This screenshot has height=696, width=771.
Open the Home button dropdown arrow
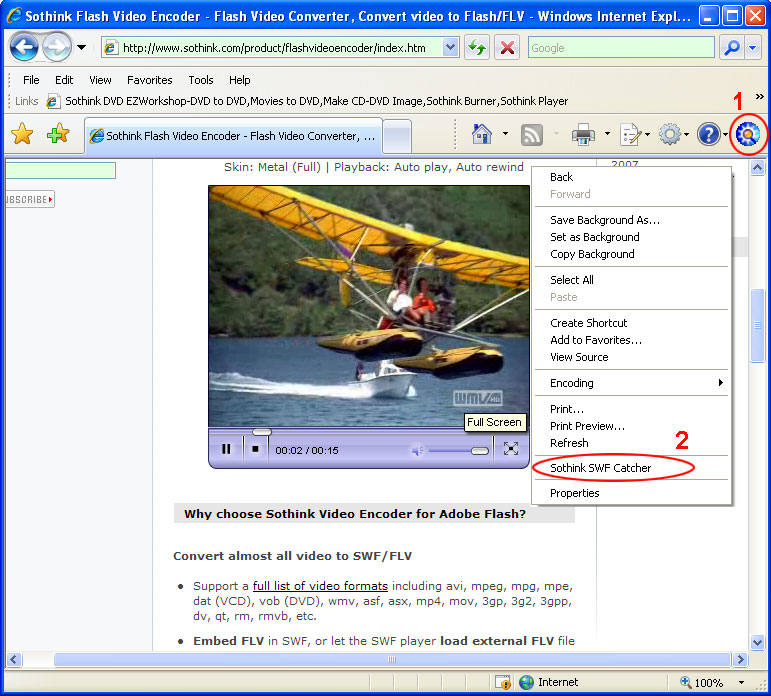tap(505, 134)
